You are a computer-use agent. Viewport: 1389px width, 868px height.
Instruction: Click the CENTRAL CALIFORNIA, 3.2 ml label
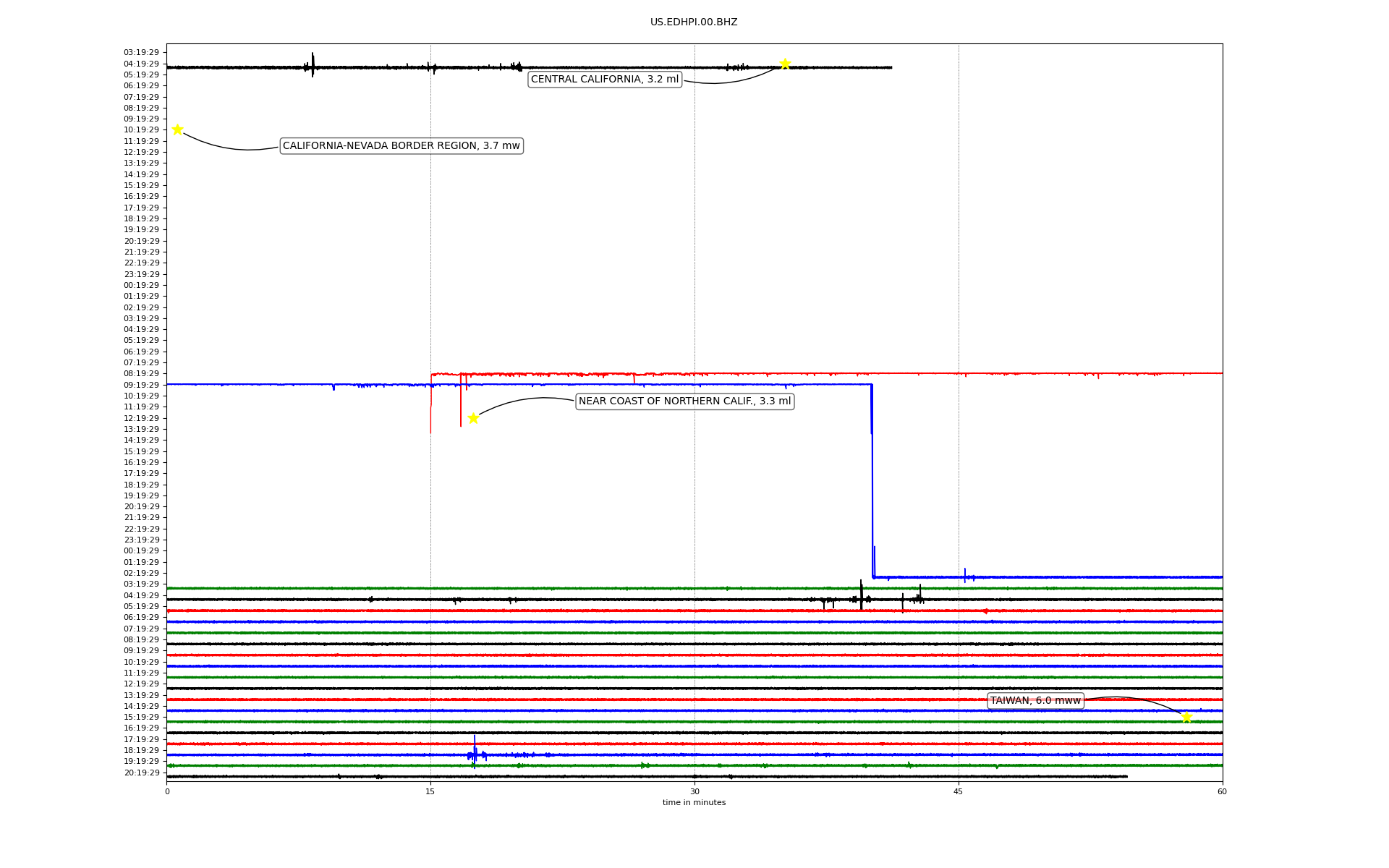[x=605, y=80]
